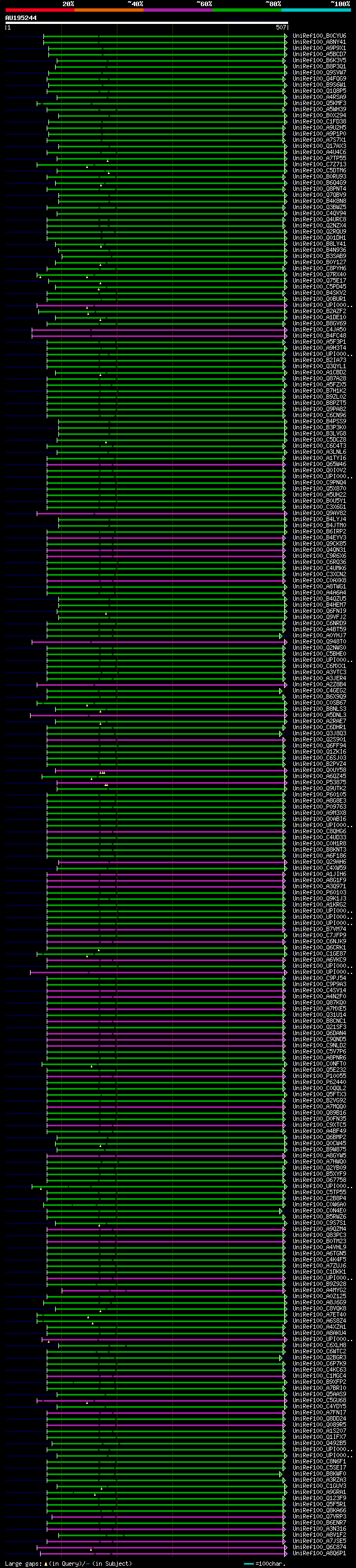Image resolution: width=356 pixels, height=1568 pixels.
Task: Open hit UniRef100_A8NY41
Action: click(x=319, y=42)
